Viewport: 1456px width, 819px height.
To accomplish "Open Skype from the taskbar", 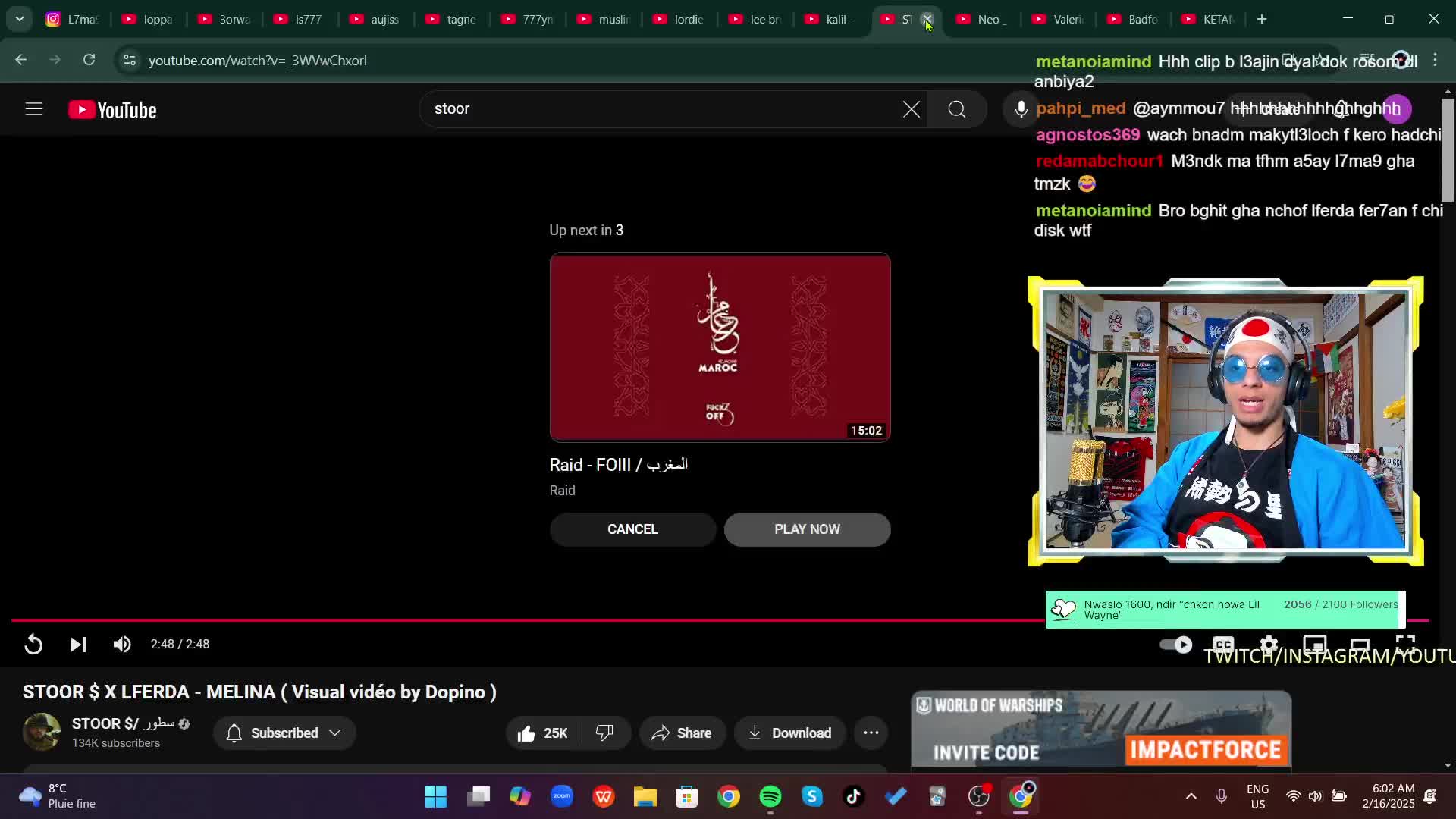I will 812,796.
